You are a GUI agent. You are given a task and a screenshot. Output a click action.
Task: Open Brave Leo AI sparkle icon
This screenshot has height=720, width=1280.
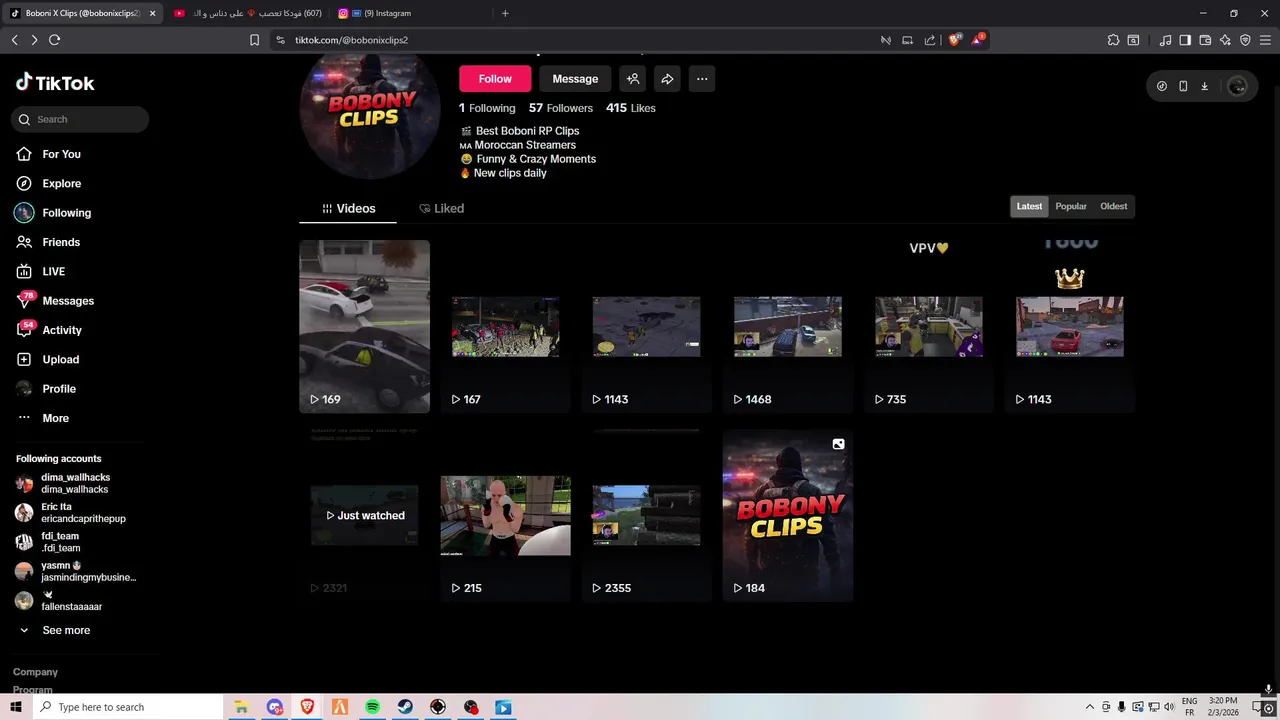tap(1225, 40)
